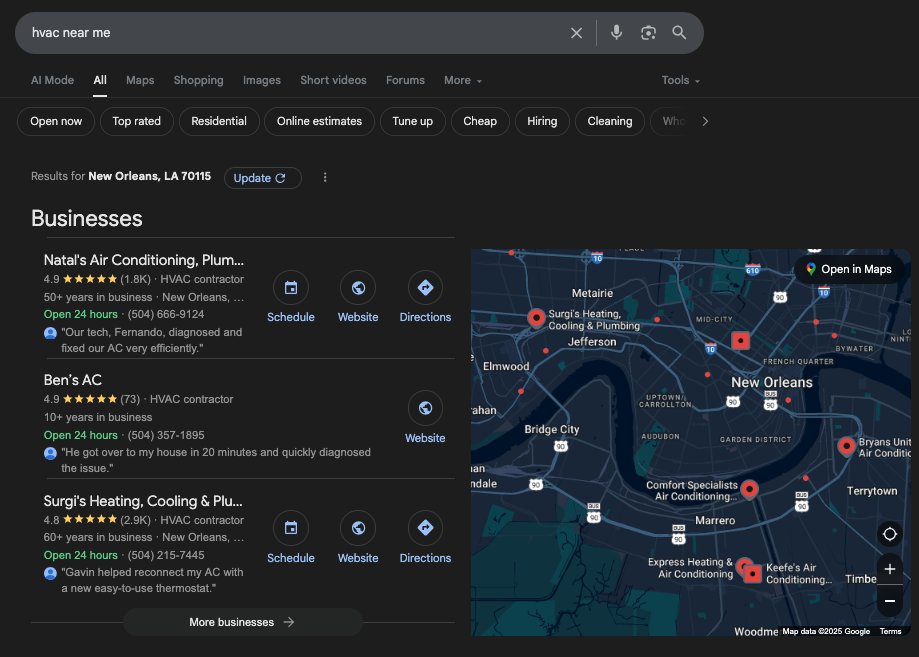
Task: Schedule with Natal's Air Conditioning
Action: tap(291, 297)
